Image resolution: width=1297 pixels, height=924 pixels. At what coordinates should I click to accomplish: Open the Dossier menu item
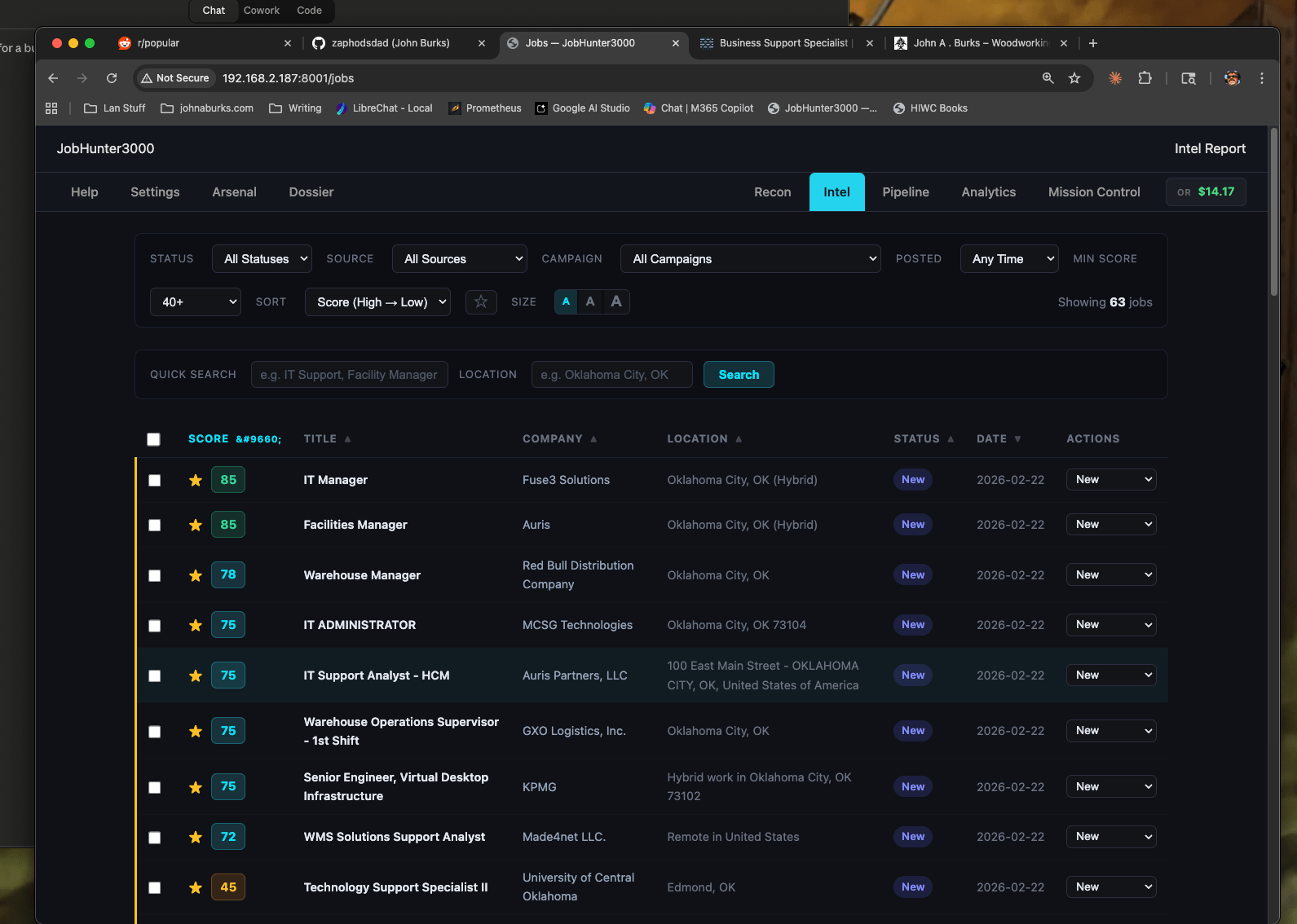tap(311, 192)
